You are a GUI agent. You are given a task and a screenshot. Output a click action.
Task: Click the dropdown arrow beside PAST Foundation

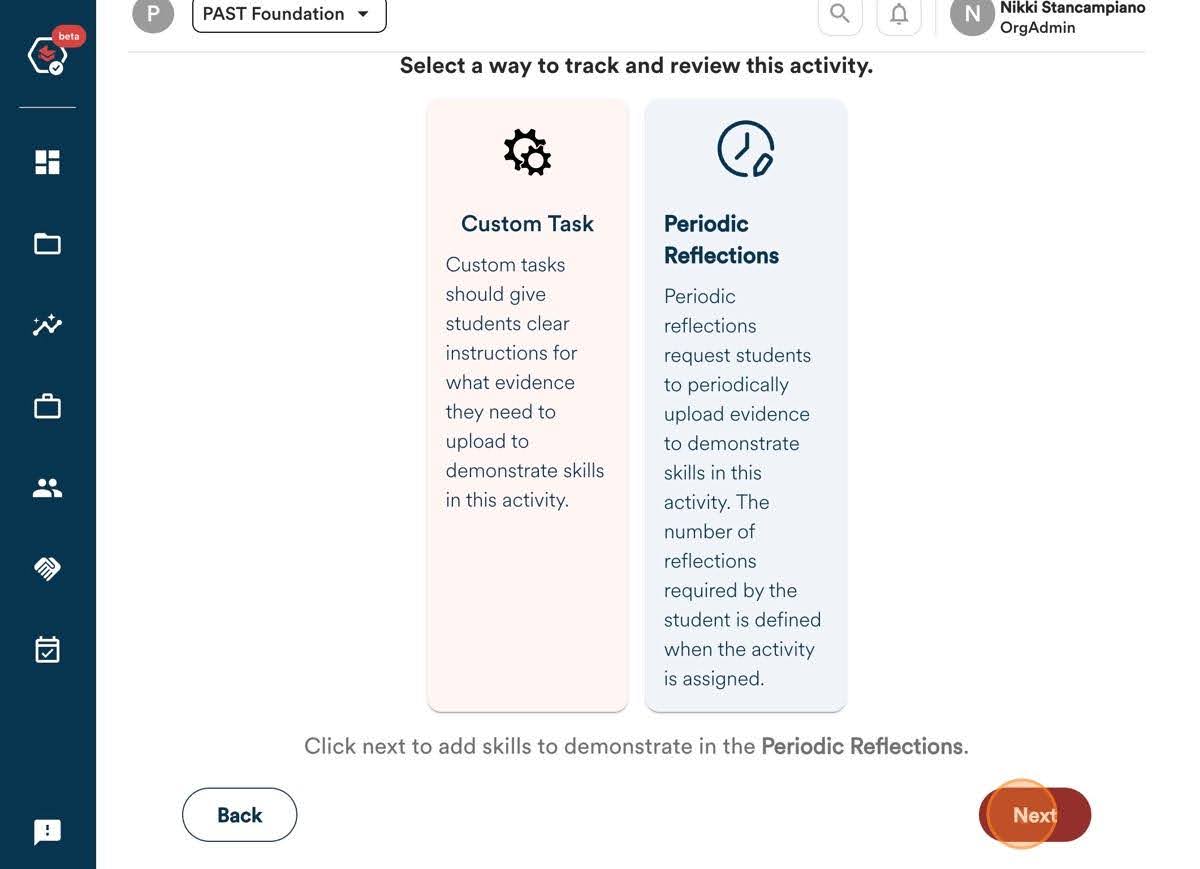pyautogui.click(x=363, y=14)
